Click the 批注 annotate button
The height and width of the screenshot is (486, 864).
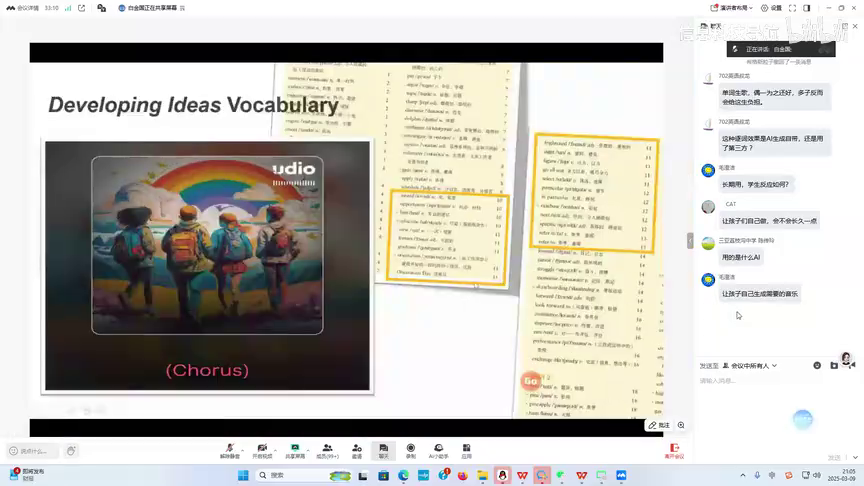(658, 425)
